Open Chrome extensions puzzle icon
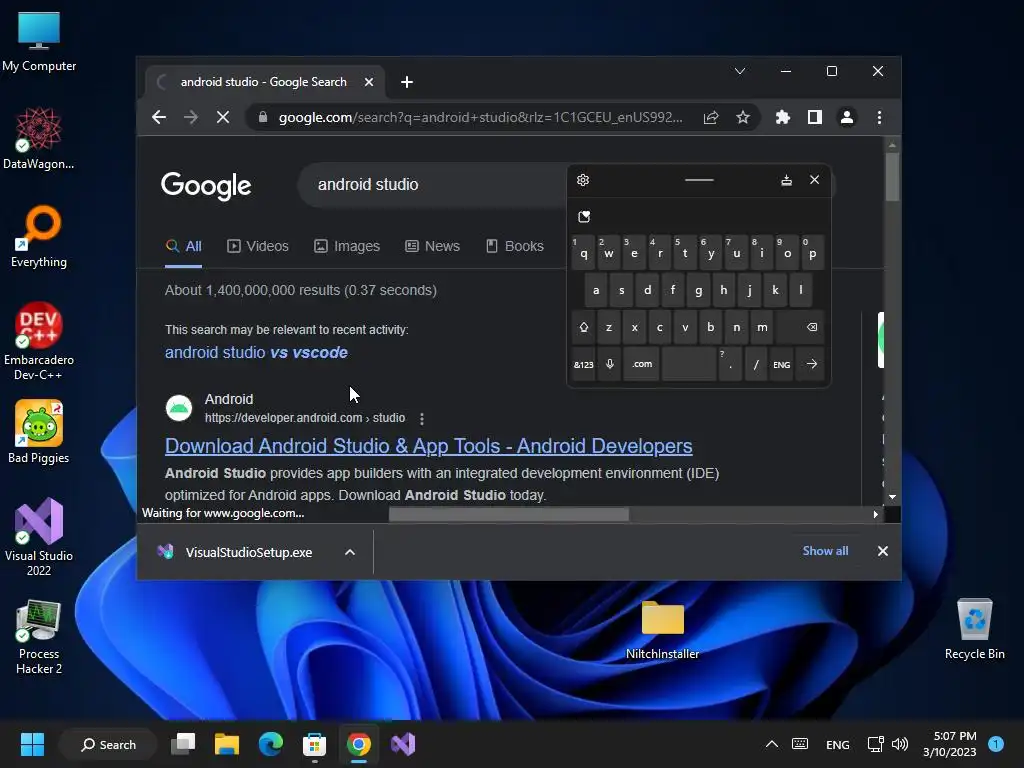The width and height of the screenshot is (1024, 768). pyautogui.click(x=782, y=118)
